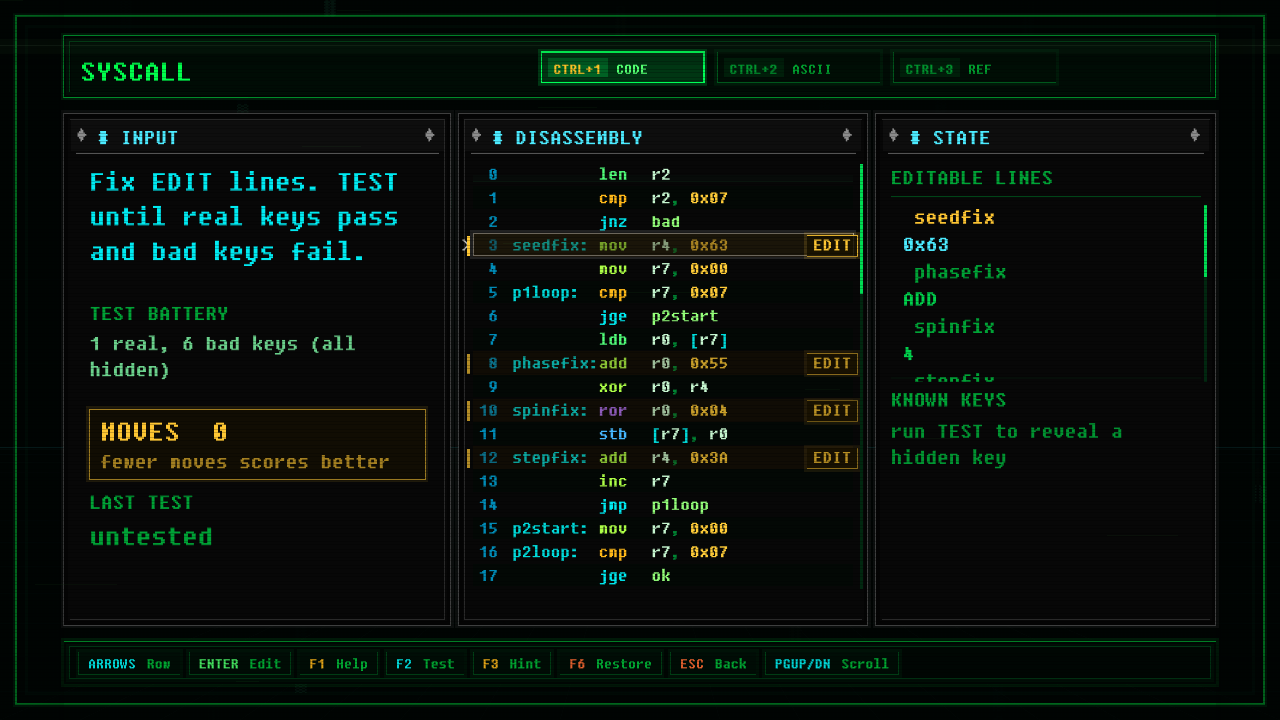Screen dimensions: 1280x720
Task: Click EDIT on the stepfix line
Action: 831,457
